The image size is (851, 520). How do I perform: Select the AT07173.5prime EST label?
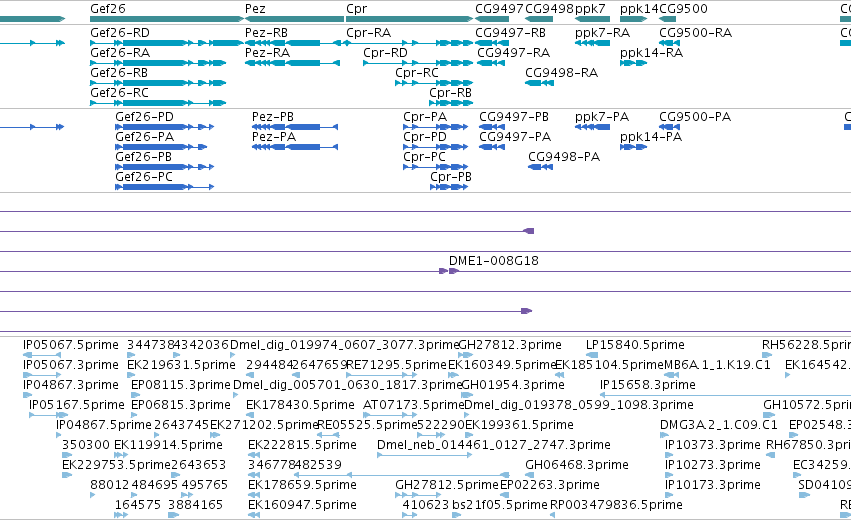pyautogui.click(x=414, y=405)
